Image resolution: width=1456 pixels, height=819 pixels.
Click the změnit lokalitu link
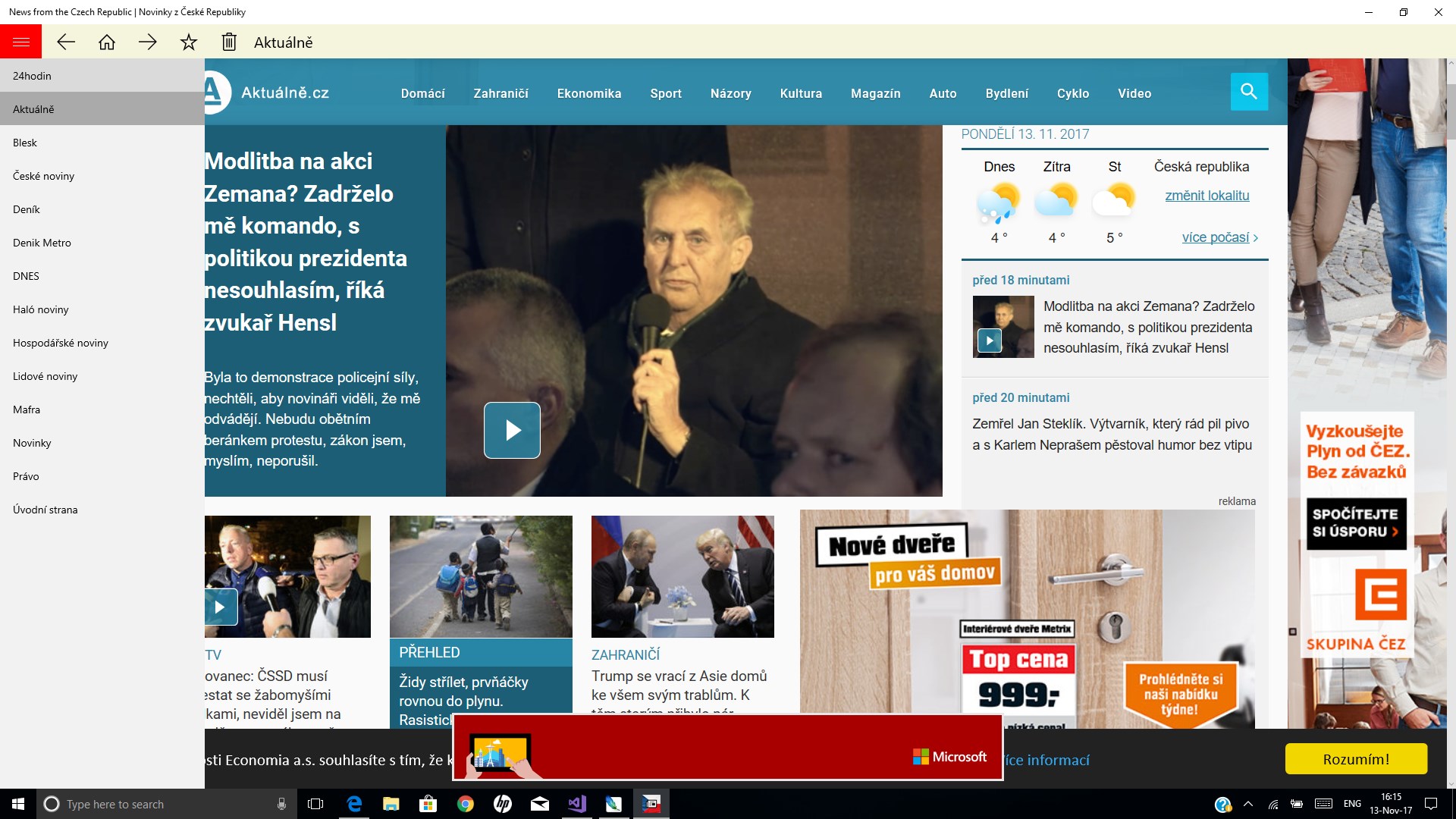coord(1207,196)
